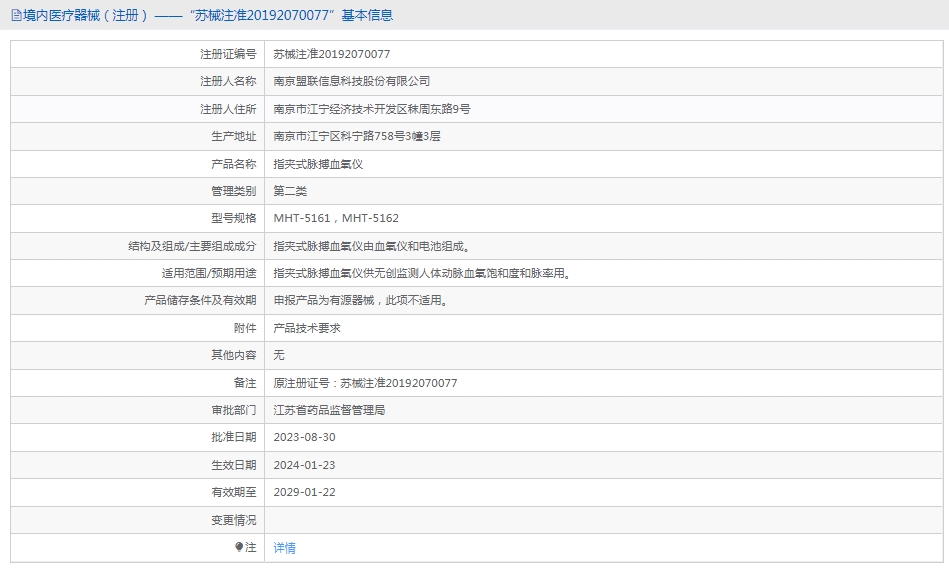This screenshot has height=573, width=949.
Task: Select attachment value 产品技术要求
Action: (307, 328)
